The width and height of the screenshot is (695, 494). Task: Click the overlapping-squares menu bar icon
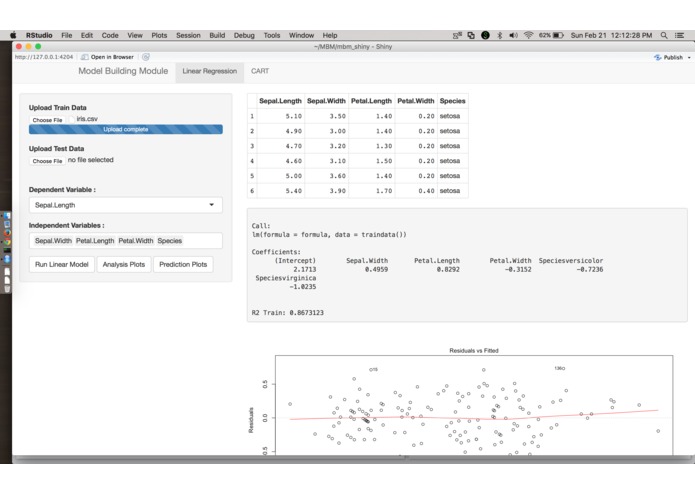(x=471, y=35)
